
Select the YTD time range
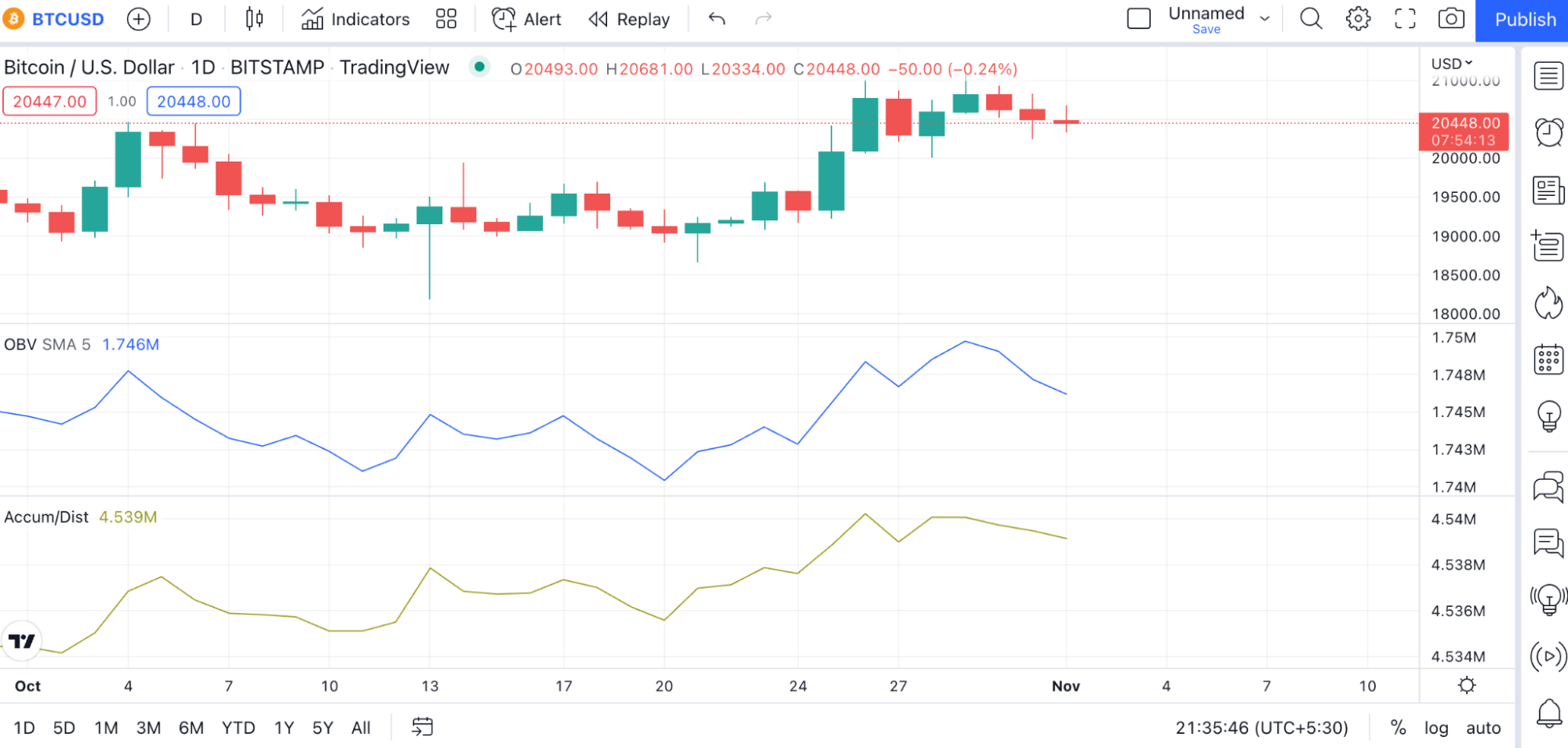pos(238,728)
